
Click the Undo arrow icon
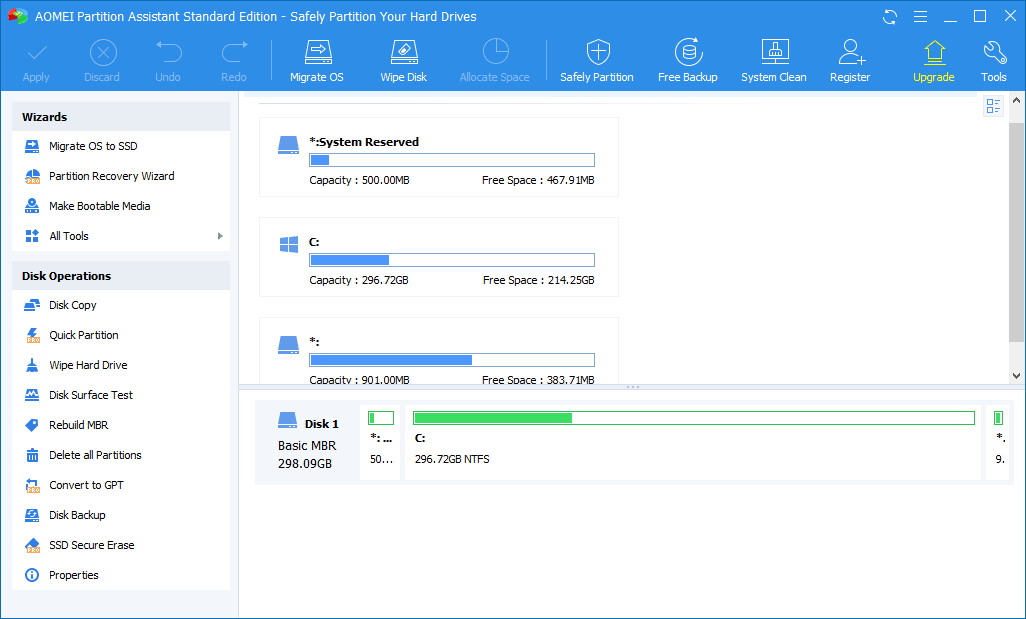[x=168, y=52]
